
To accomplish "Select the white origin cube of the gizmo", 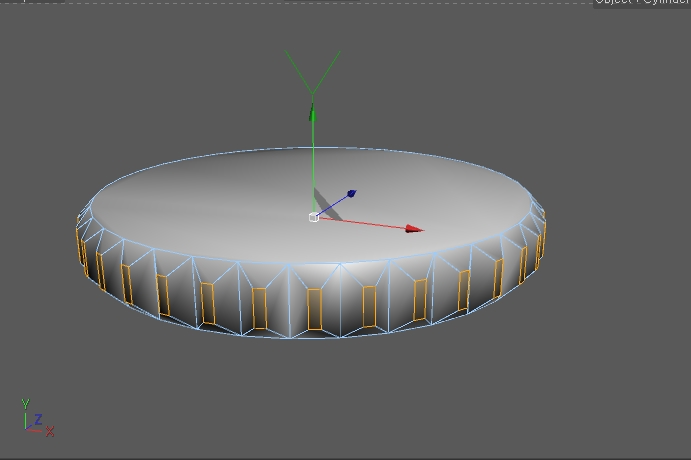I will pyautogui.click(x=314, y=217).
